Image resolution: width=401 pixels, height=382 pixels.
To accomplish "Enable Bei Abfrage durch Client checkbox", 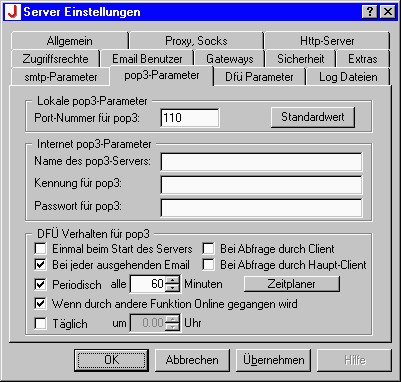I will point(208,249).
